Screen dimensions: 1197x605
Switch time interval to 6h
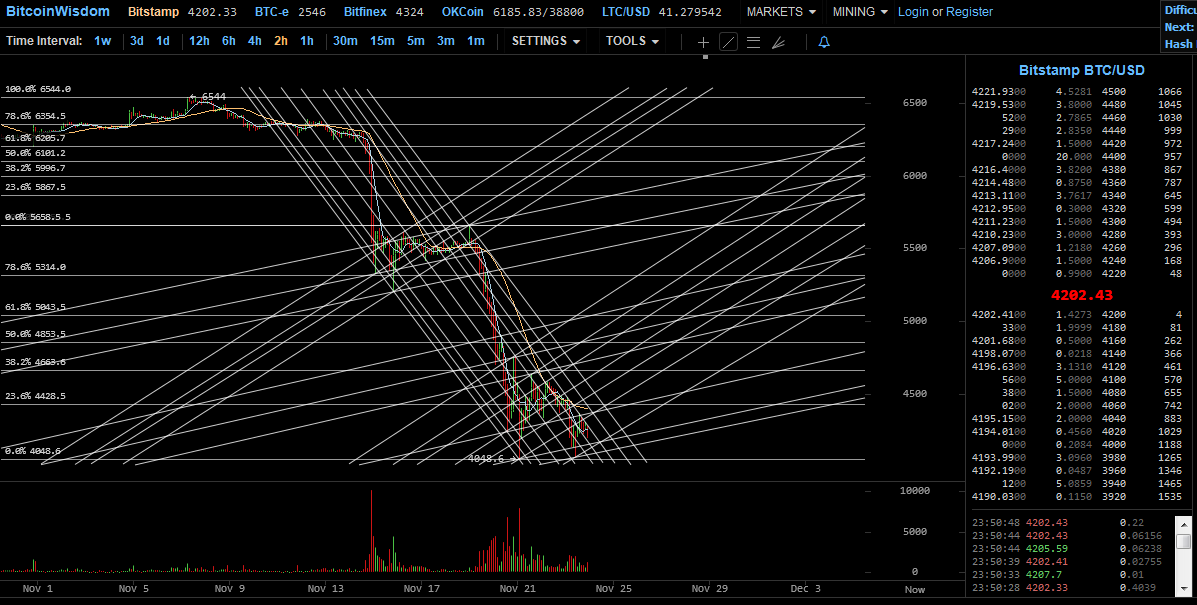tap(229, 41)
